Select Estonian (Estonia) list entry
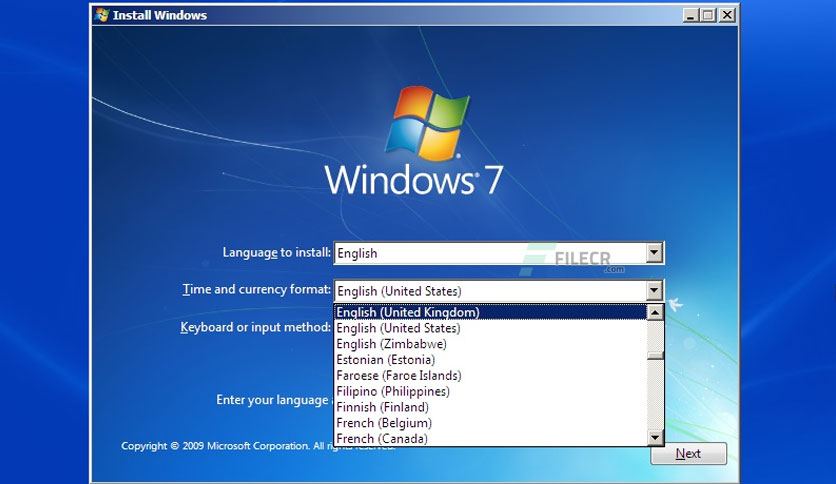836x484 pixels. pos(491,360)
